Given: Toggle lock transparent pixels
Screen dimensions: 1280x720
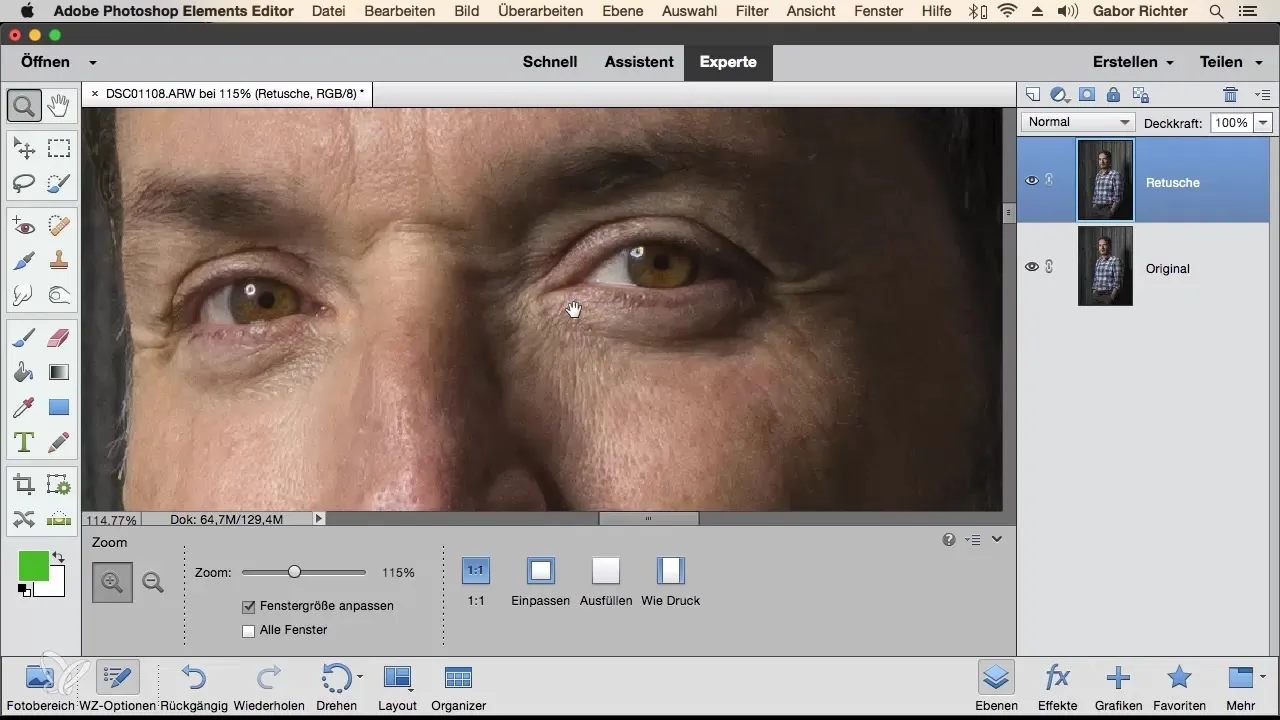Looking at the screenshot, I should pyautogui.click(x=1140, y=95).
